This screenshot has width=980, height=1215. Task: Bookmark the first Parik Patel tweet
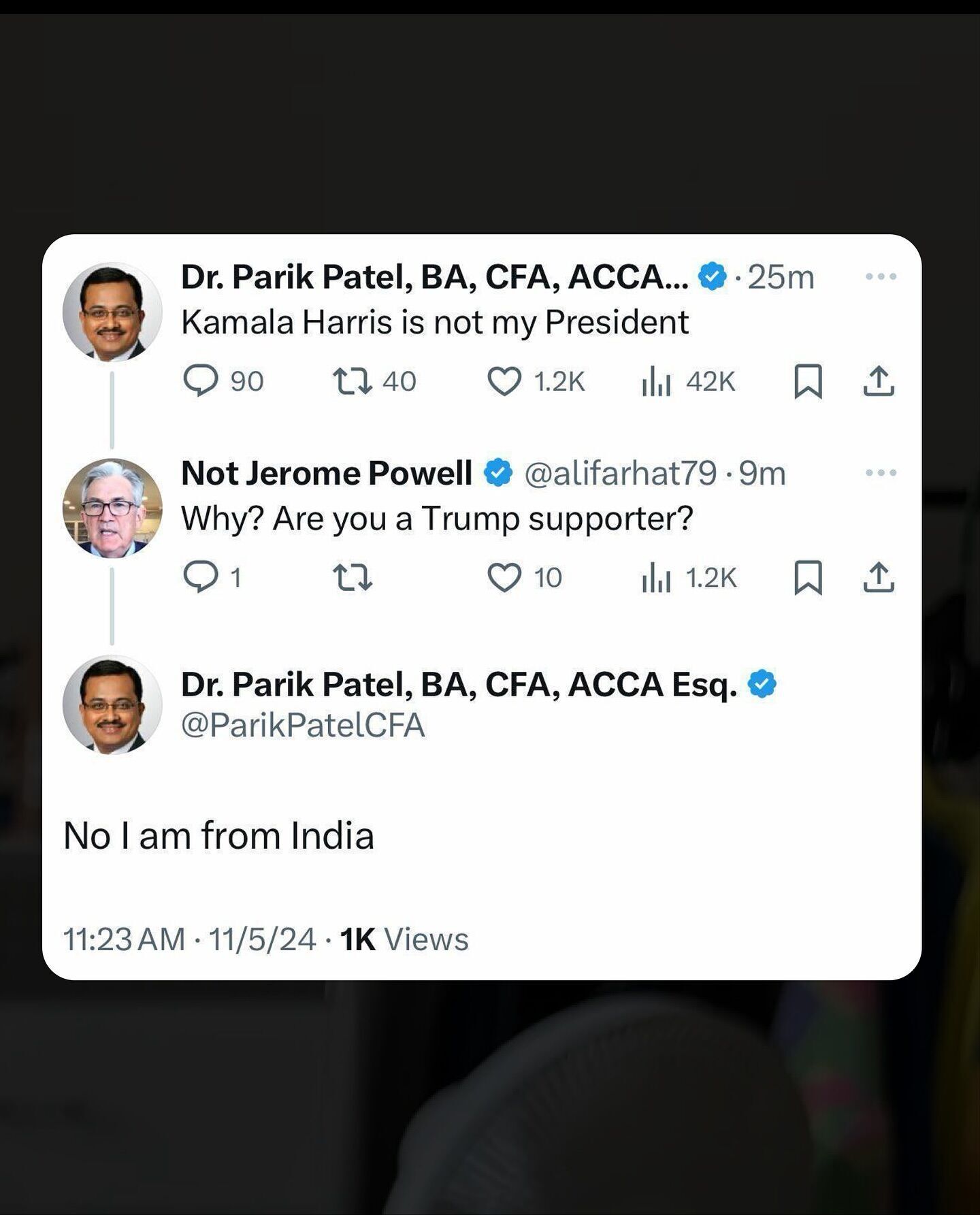click(808, 381)
